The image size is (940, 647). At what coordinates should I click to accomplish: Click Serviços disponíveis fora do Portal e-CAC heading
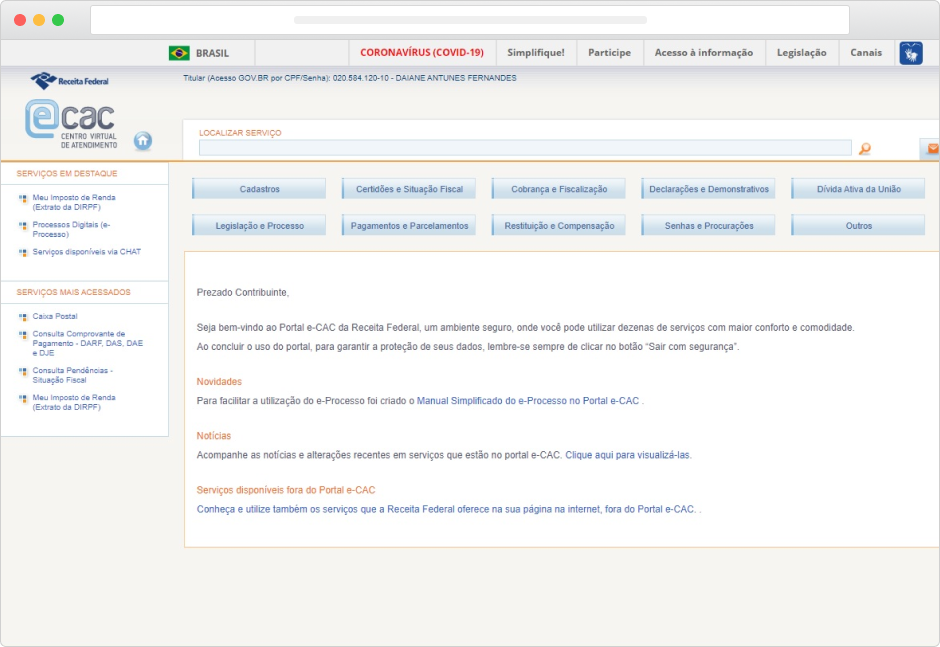(x=286, y=490)
